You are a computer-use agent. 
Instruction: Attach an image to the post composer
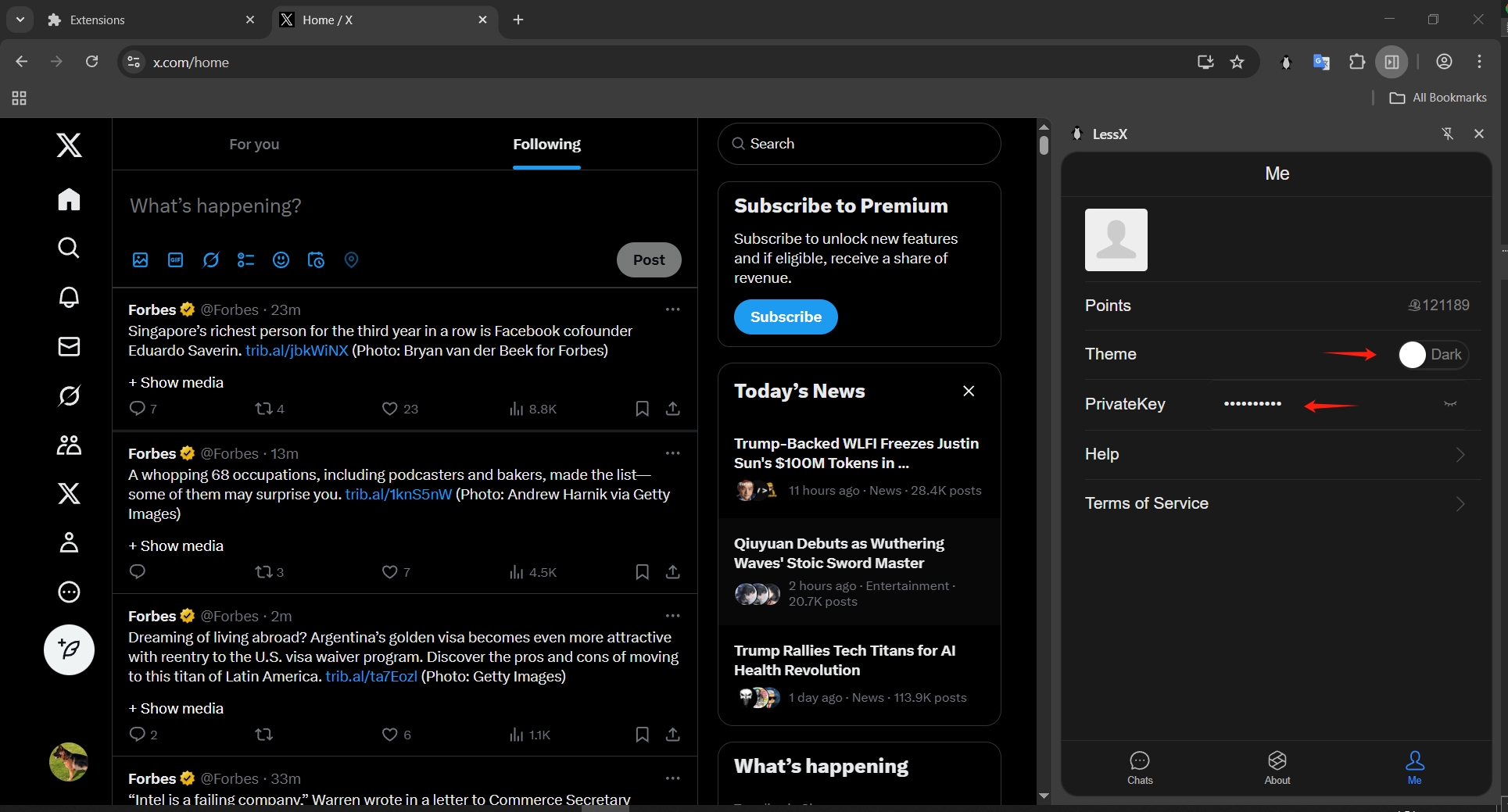click(x=141, y=259)
